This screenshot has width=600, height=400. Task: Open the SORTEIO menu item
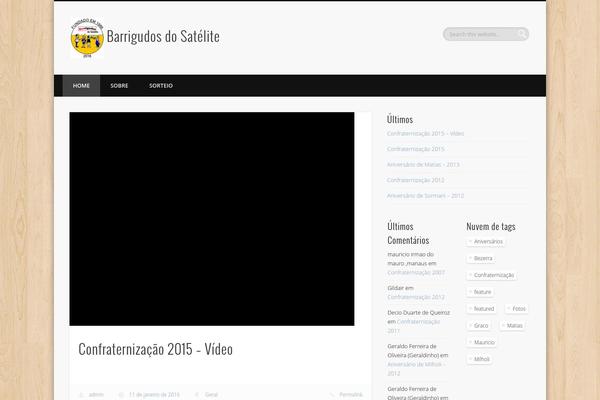coord(161,86)
